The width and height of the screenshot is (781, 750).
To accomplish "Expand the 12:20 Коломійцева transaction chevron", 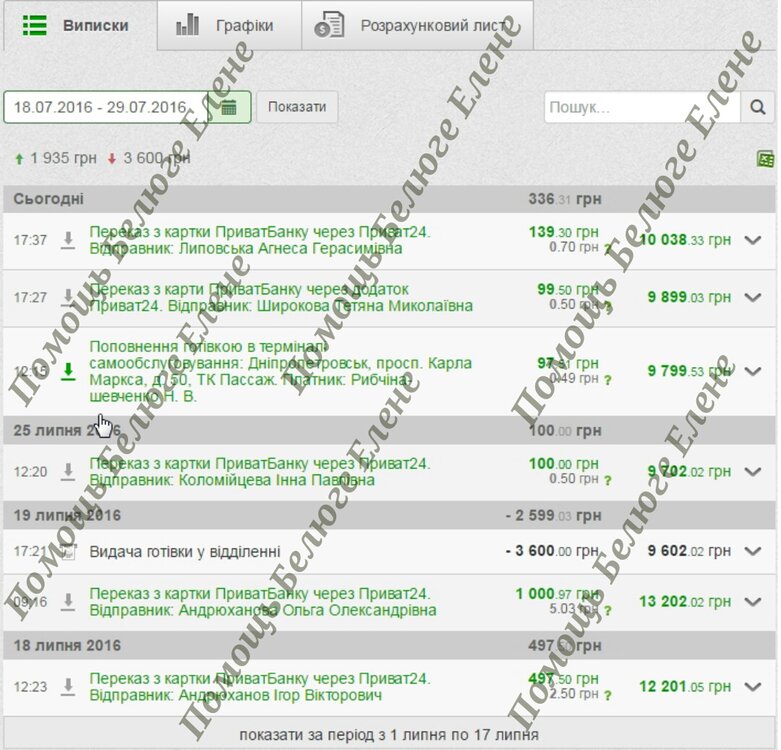I will (x=753, y=471).
